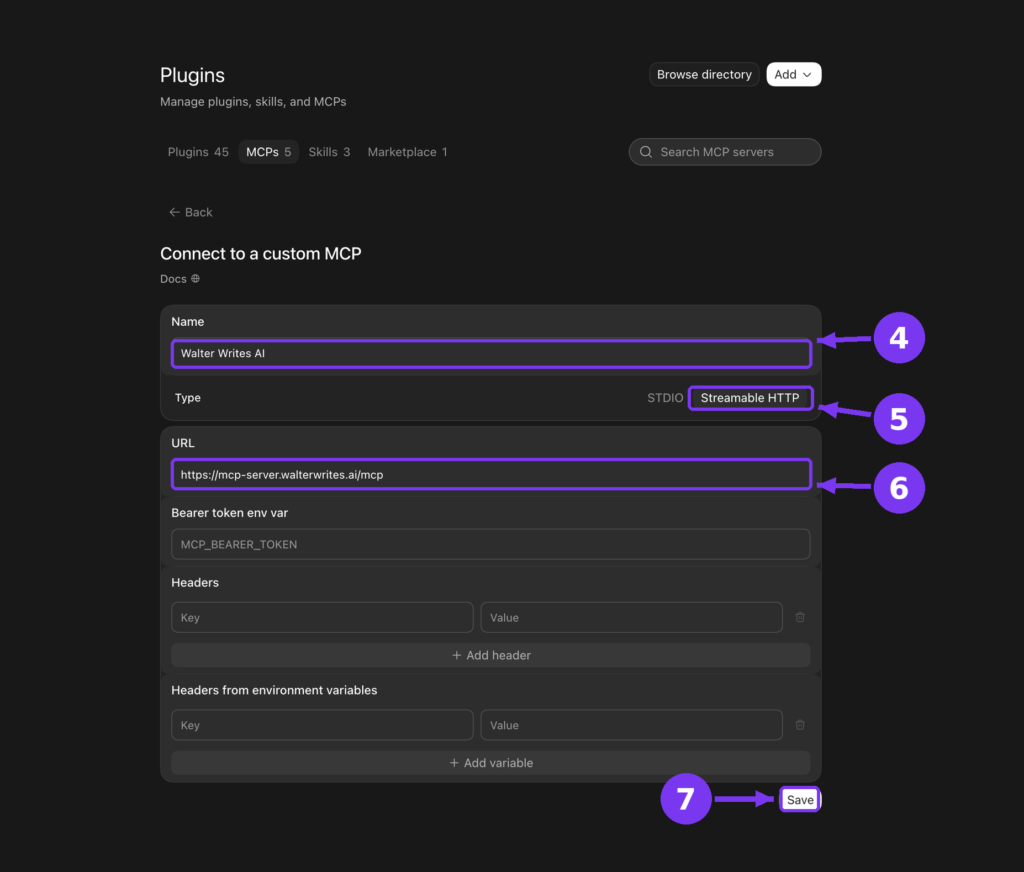Select STDIO connection type
Screen dimensions: 1024x872
665,398
